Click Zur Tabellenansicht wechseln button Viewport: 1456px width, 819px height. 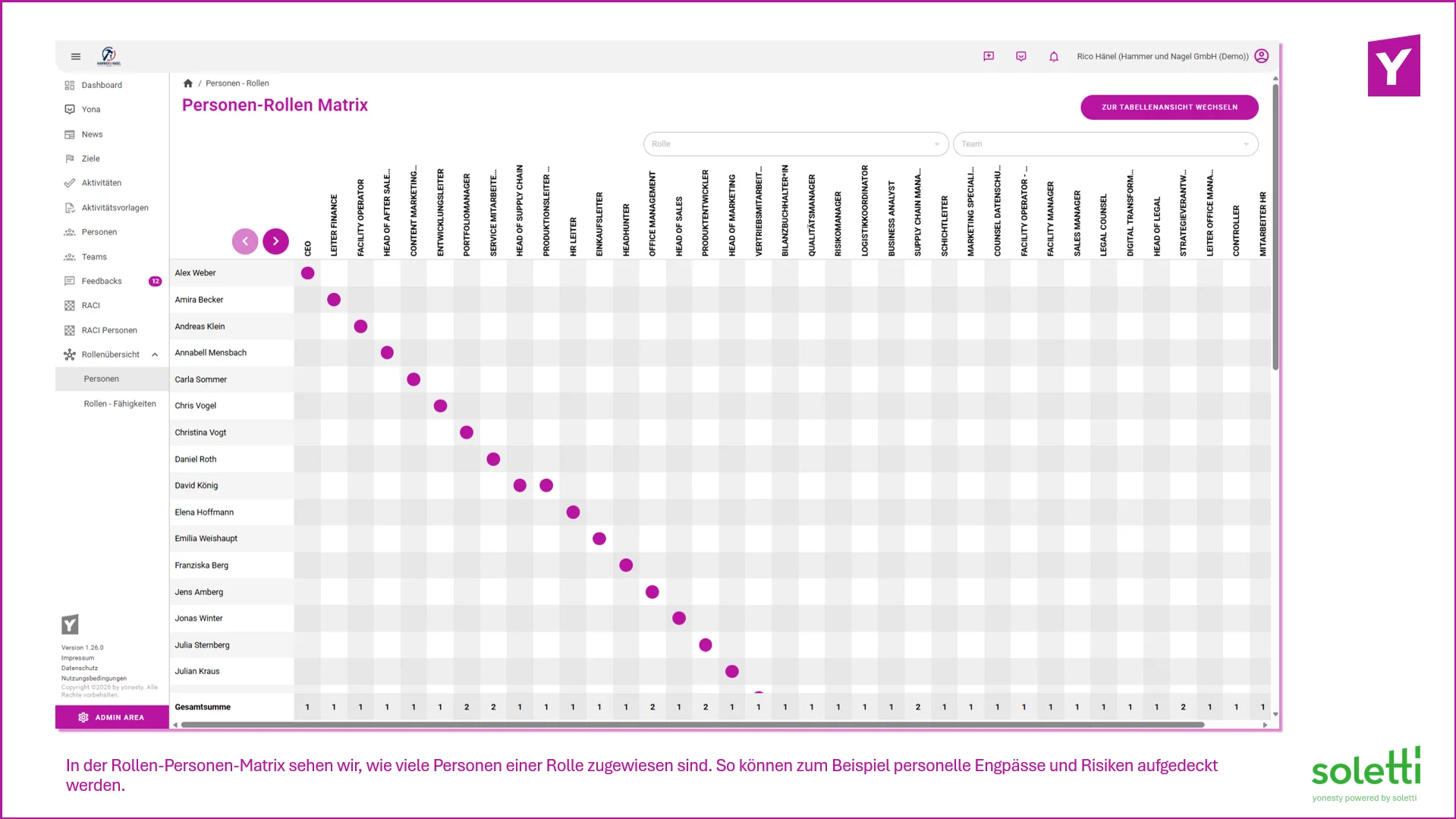click(x=1169, y=107)
